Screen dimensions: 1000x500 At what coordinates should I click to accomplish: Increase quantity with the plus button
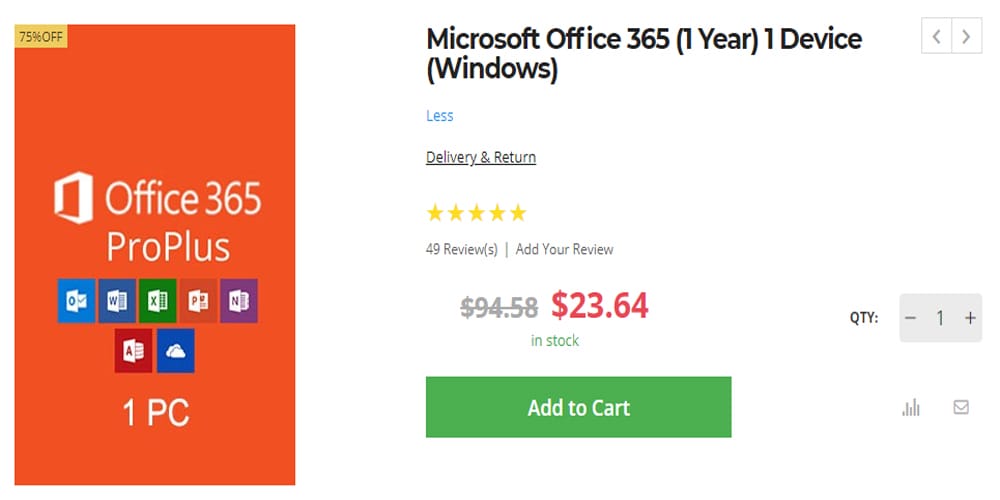click(969, 318)
